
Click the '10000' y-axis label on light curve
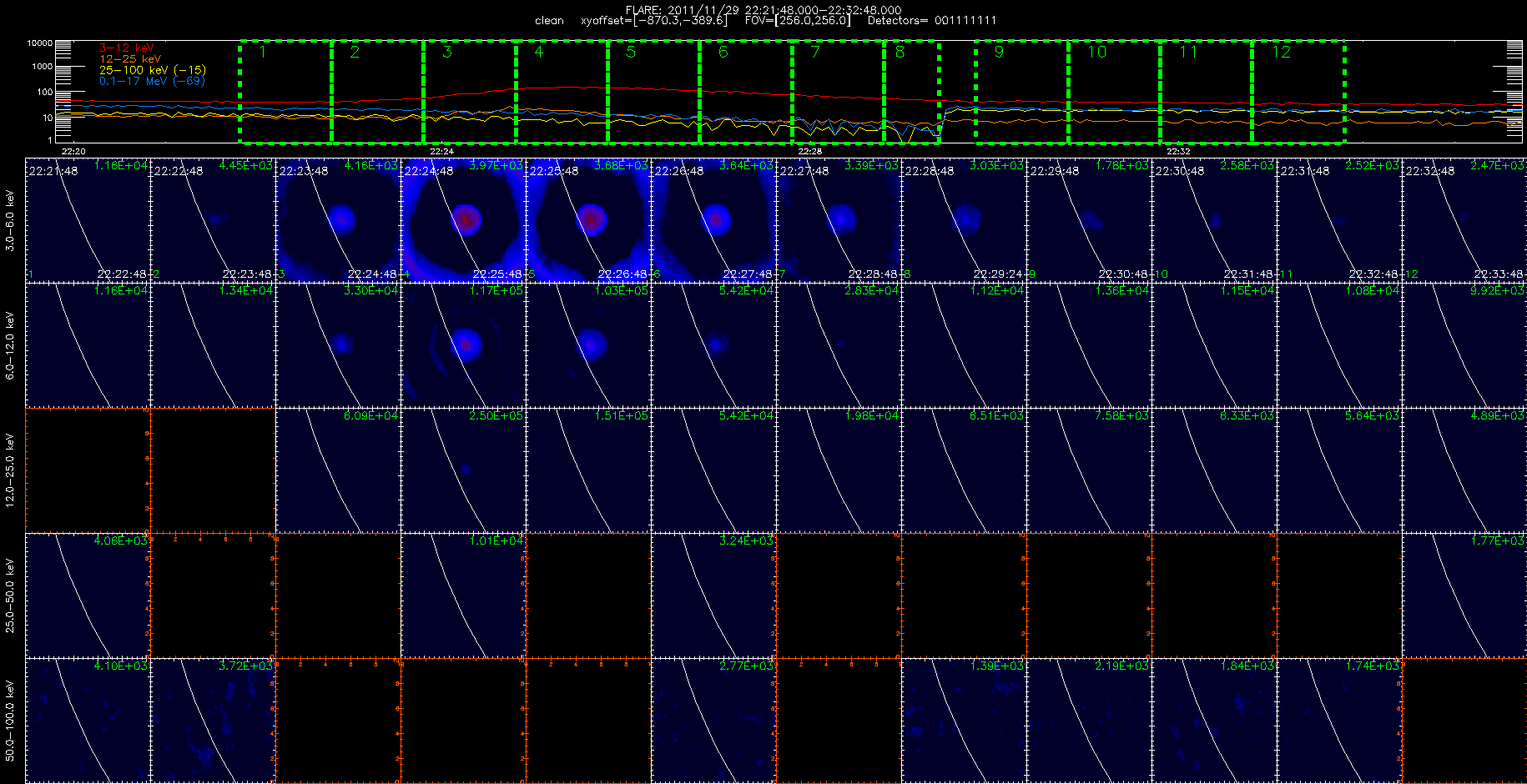click(39, 43)
